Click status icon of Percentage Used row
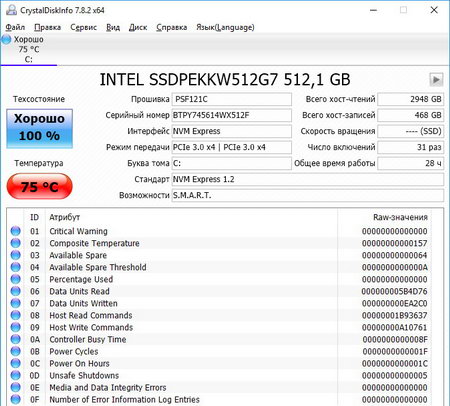The width and height of the screenshot is (450, 406). click(16, 279)
